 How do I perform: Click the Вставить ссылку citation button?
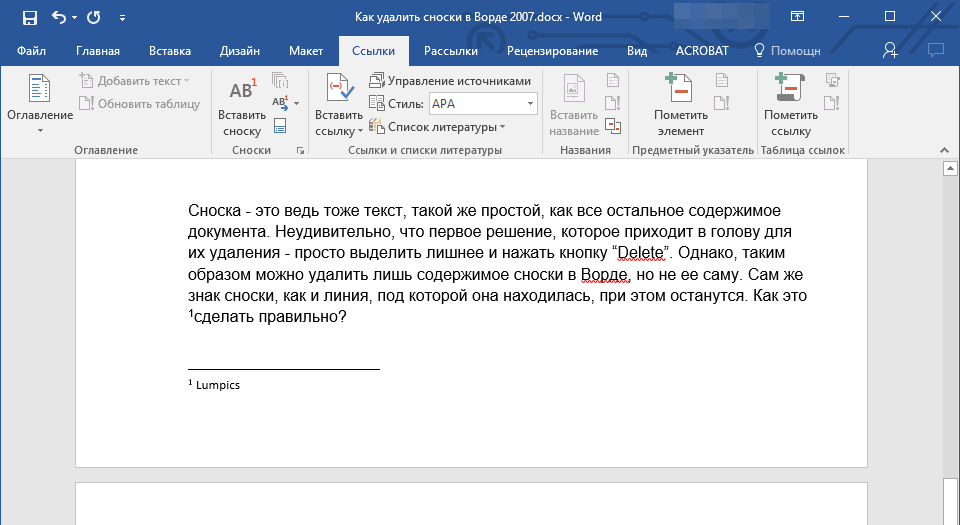(x=339, y=107)
